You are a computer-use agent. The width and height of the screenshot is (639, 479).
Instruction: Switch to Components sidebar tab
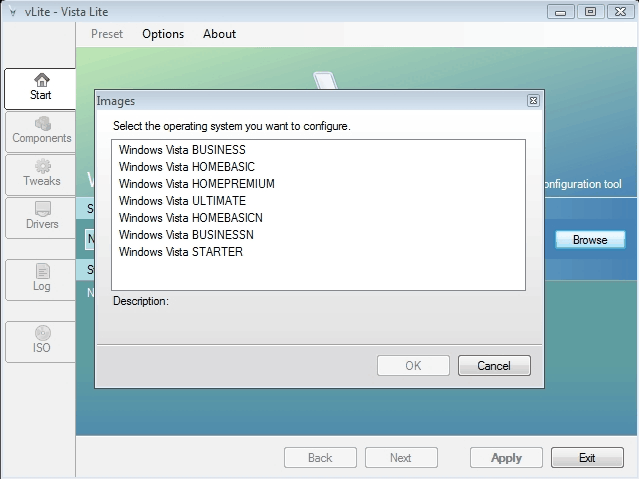tap(41, 132)
